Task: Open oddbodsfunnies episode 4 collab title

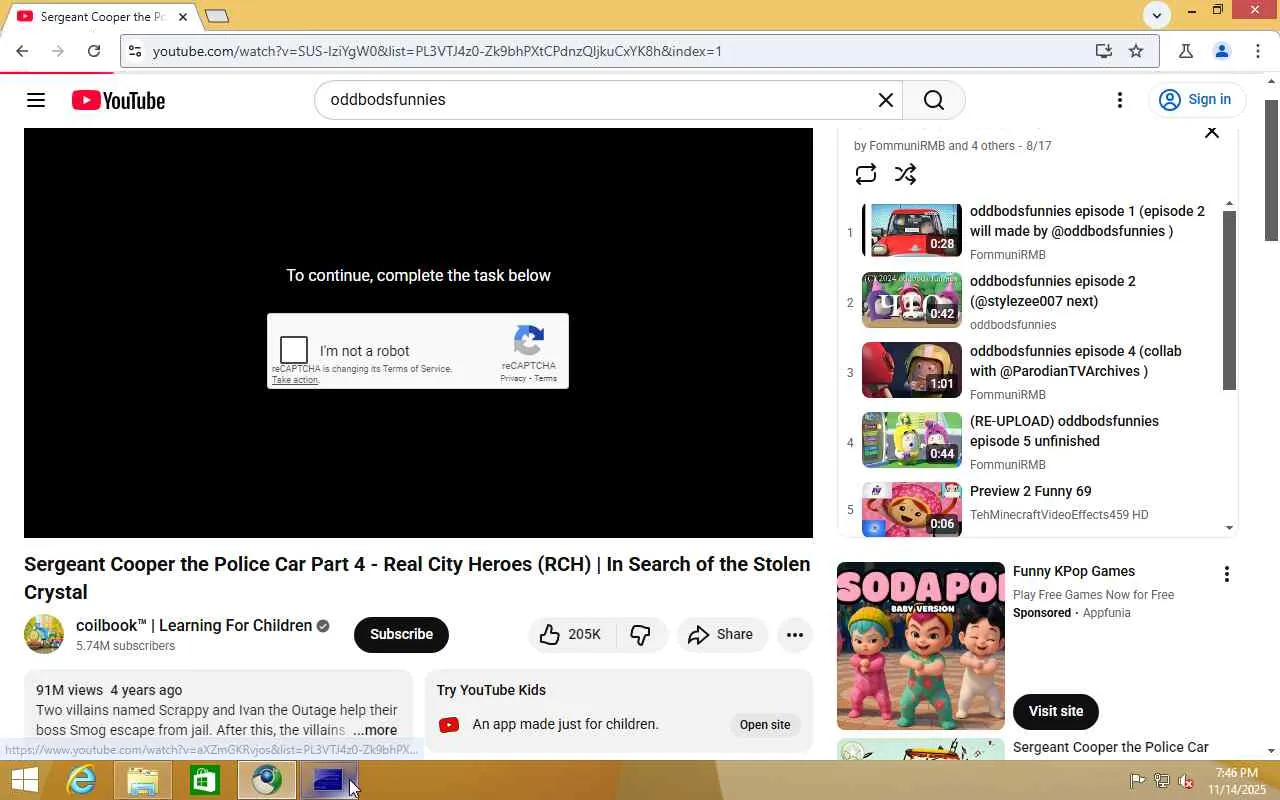Action: 1075,361
